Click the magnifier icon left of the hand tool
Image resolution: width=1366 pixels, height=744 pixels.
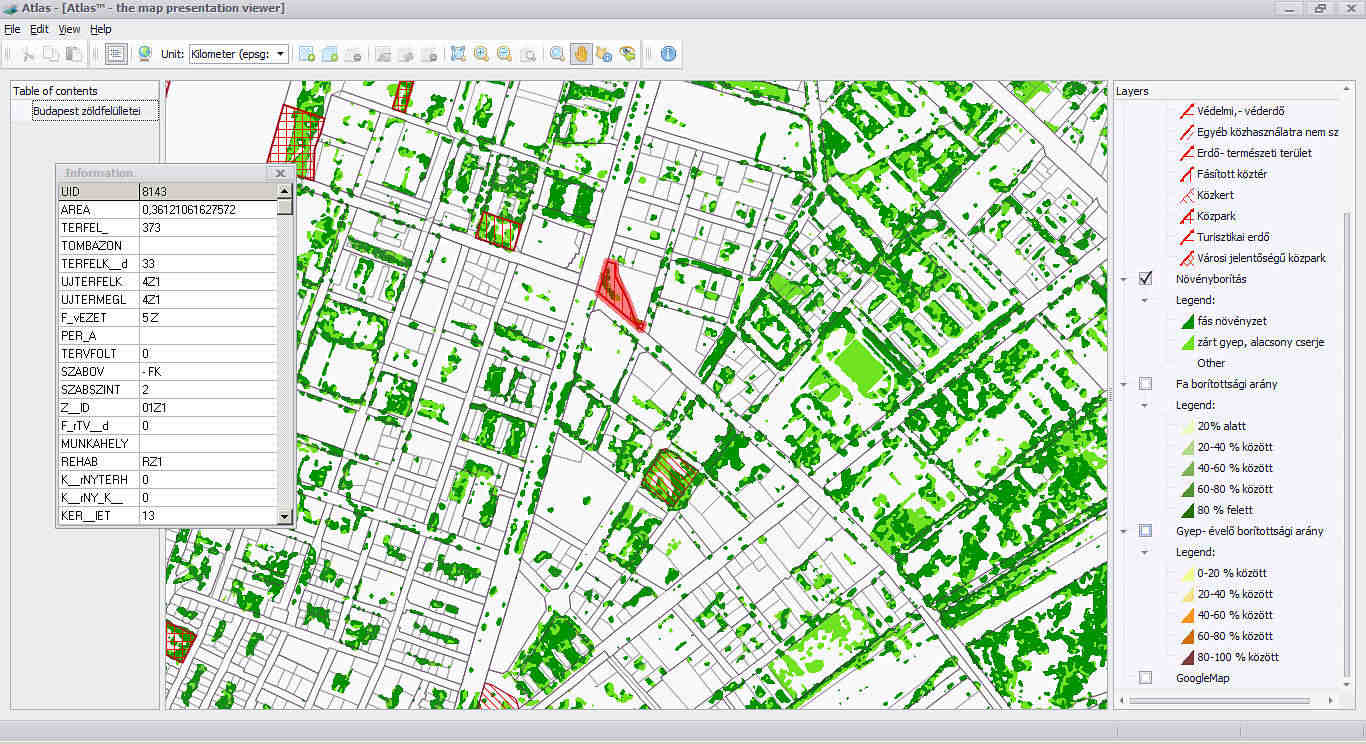pos(557,54)
